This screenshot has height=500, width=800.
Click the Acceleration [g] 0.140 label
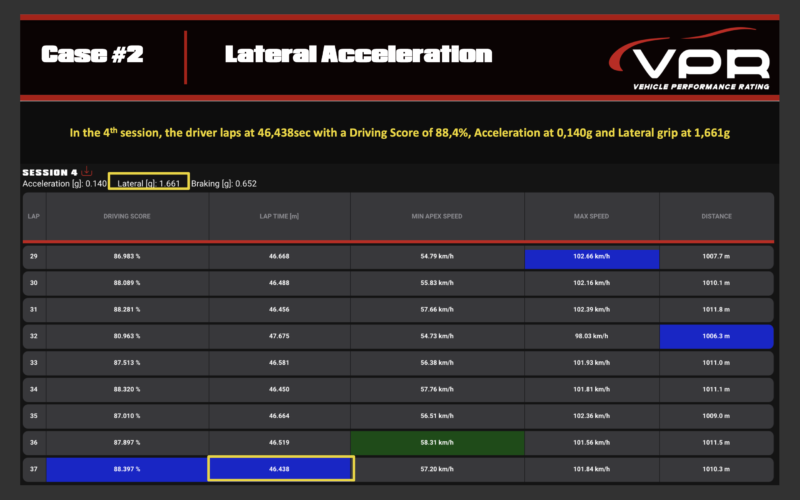coord(65,184)
